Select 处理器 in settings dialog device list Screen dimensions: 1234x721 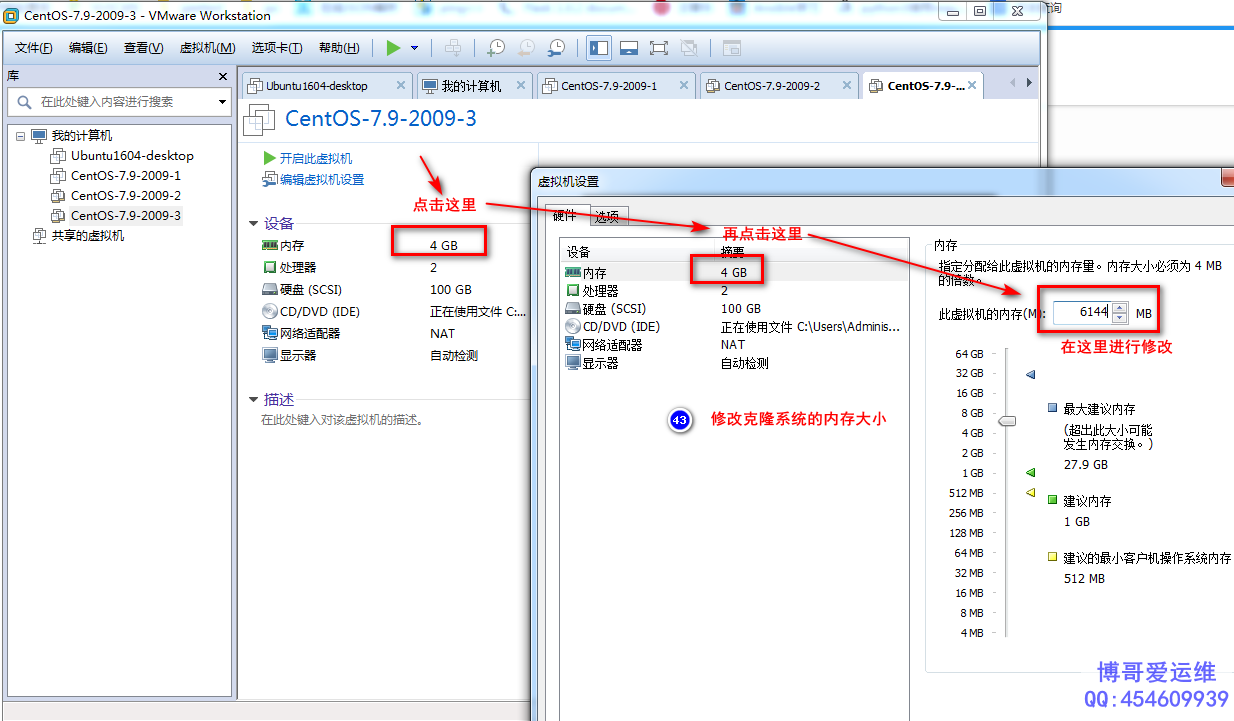pos(735,290)
